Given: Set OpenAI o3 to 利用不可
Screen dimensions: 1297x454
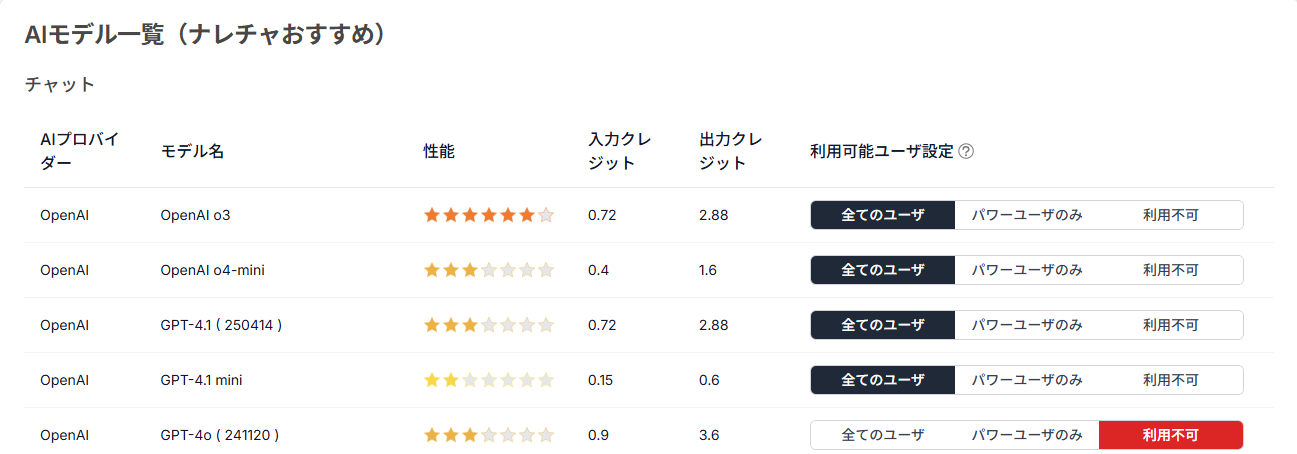Looking at the screenshot, I should [x=1170, y=215].
